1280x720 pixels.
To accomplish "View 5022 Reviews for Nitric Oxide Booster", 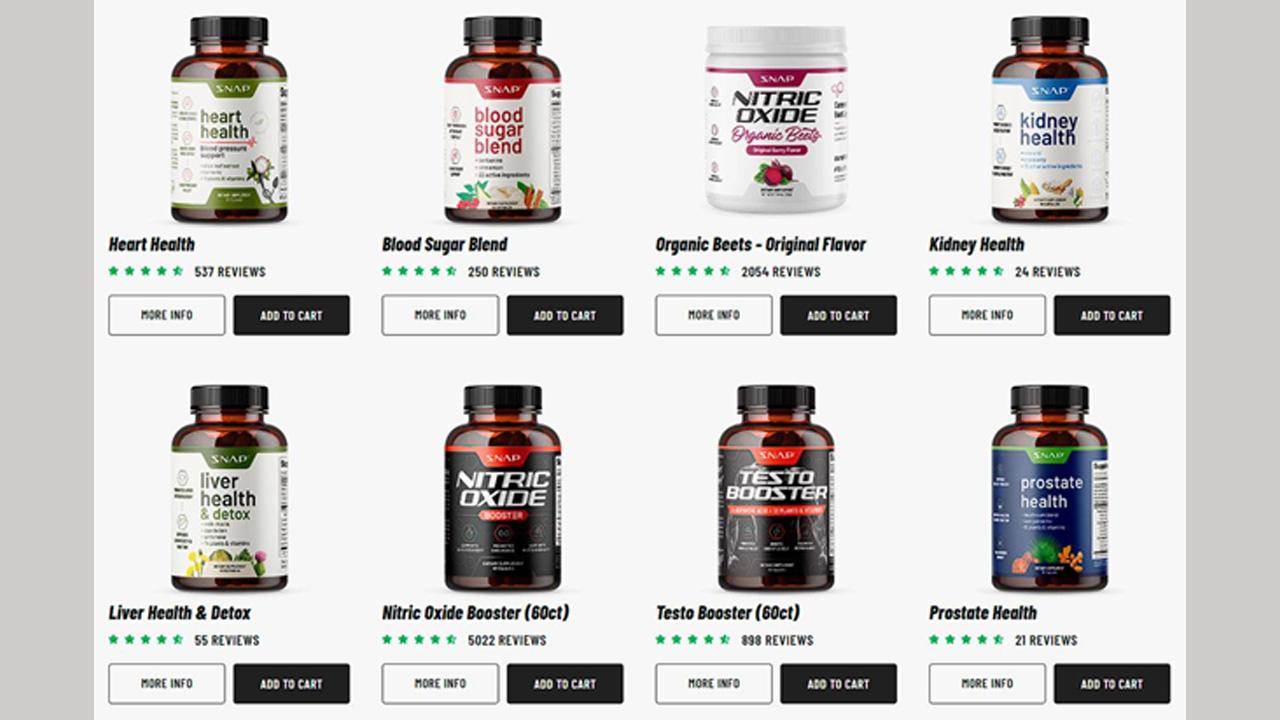I will point(507,640).
